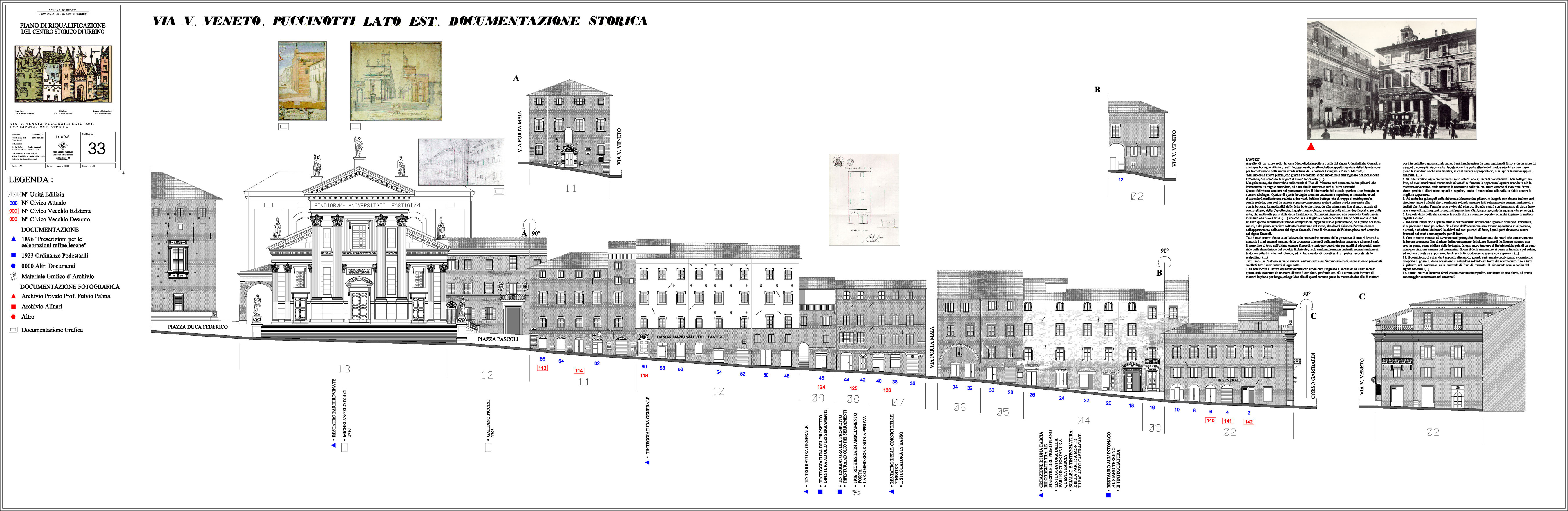Click the blue triangle legend symbol for 1896 Prescrizioni
The height and width of the screenshot is (511, 1568).
coord(13,240)
